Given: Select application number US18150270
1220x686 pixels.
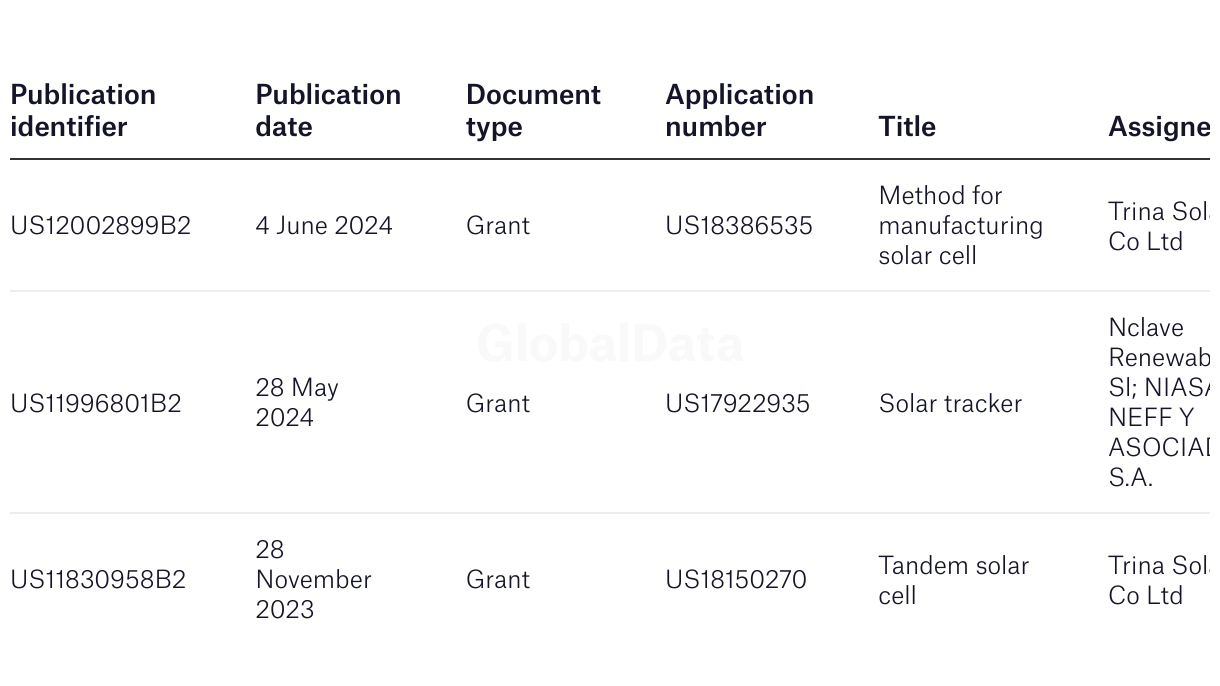Looking at the screenshot, I should coord(736,580).
